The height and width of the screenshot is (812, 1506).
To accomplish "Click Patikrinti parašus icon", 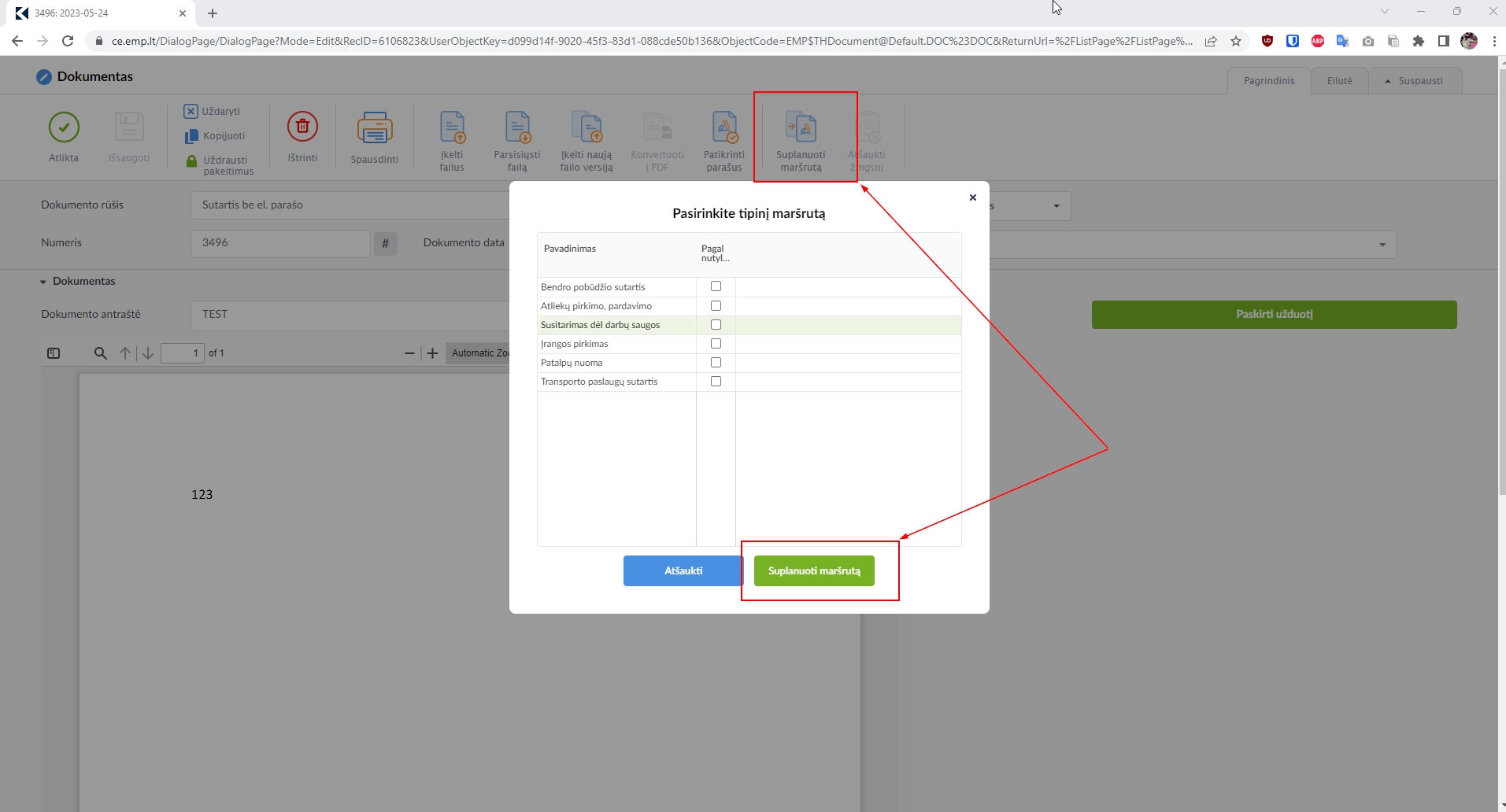I will pyautogui.click(x=723, y=127).
